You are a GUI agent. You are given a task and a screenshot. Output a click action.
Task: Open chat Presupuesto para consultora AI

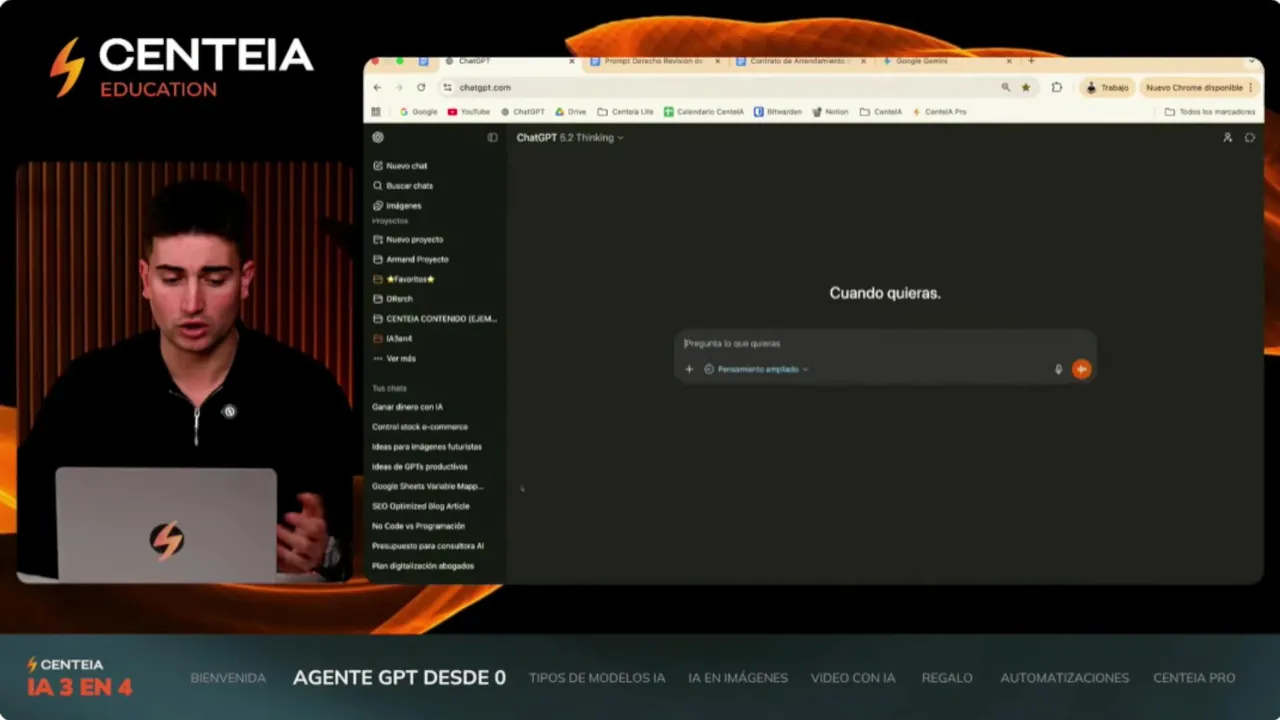point(428,546)
